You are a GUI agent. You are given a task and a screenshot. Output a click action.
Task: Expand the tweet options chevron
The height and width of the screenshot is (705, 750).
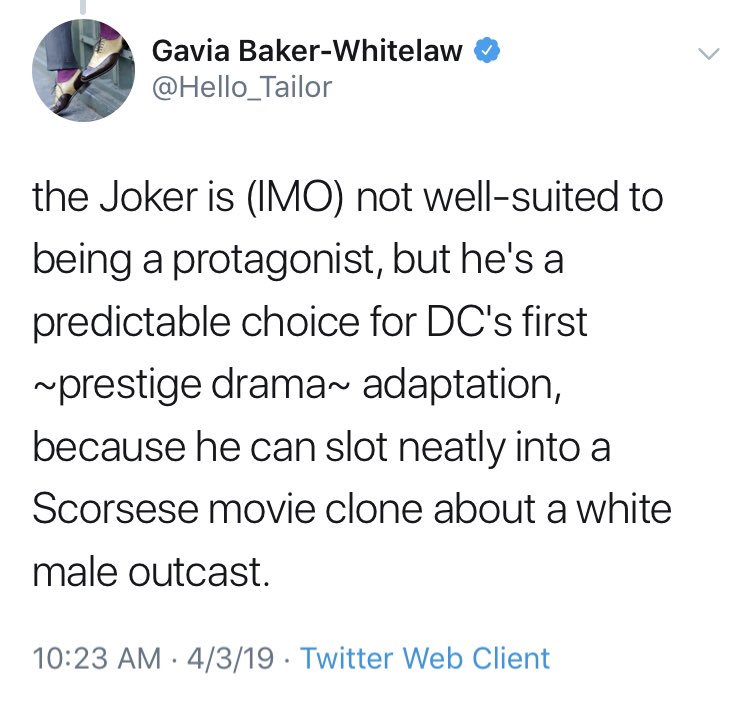tap(708, 53)
